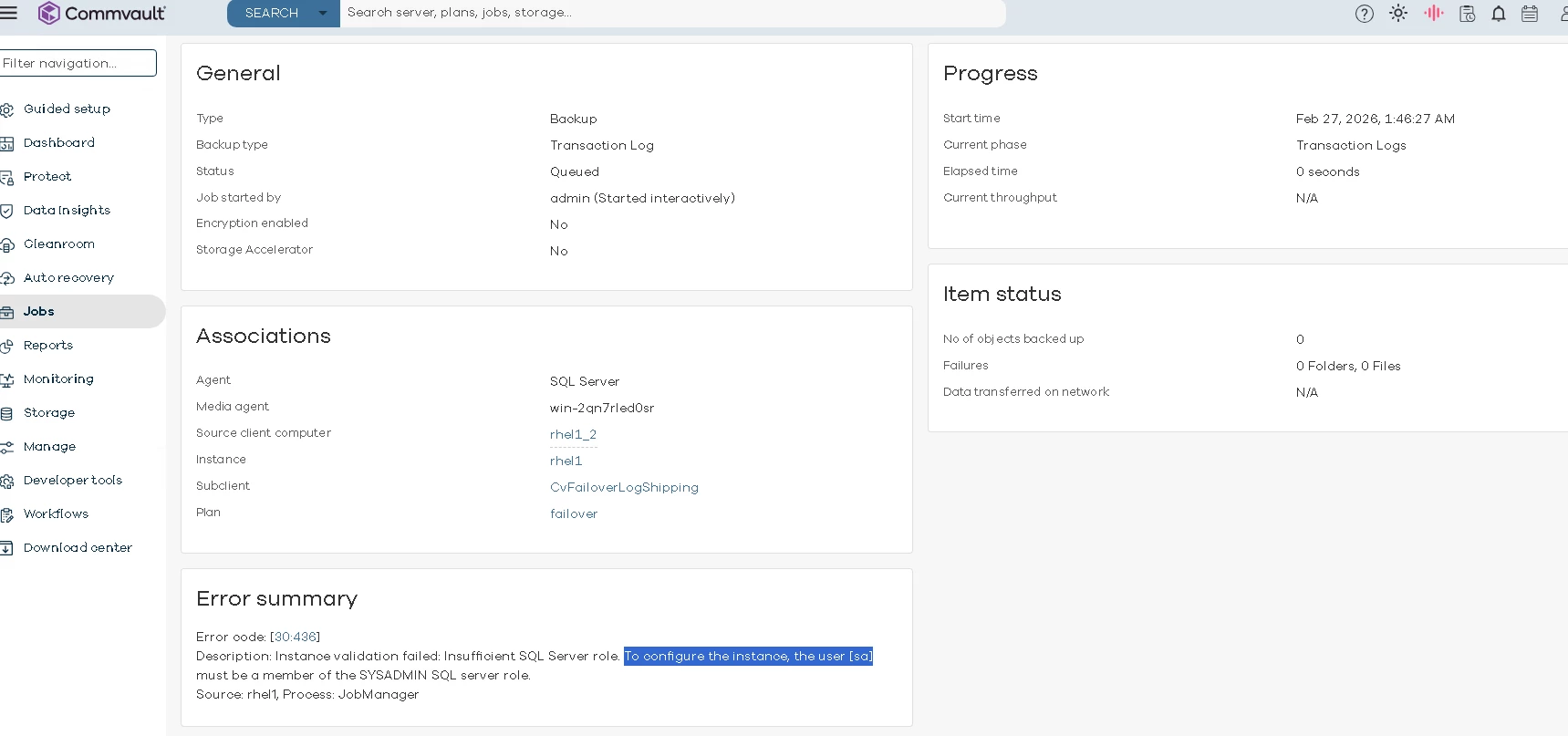Go to Dashboard in sidebar

point(58,143)
